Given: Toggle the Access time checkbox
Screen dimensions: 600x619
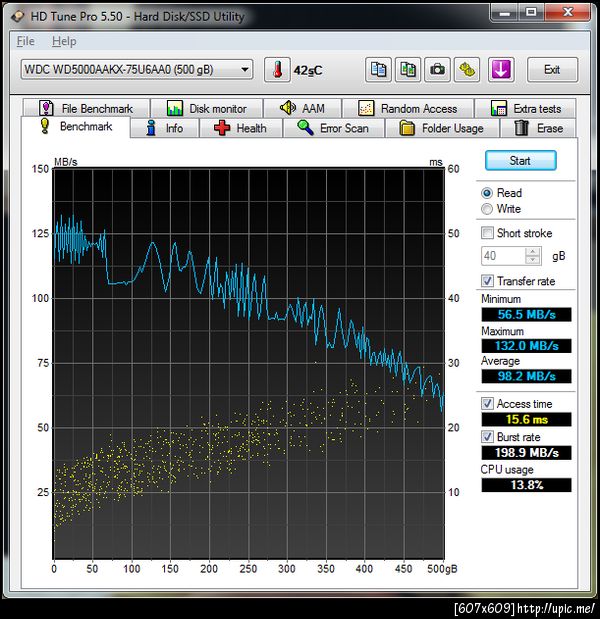Looking at the screenshot, I should (487, 404).
